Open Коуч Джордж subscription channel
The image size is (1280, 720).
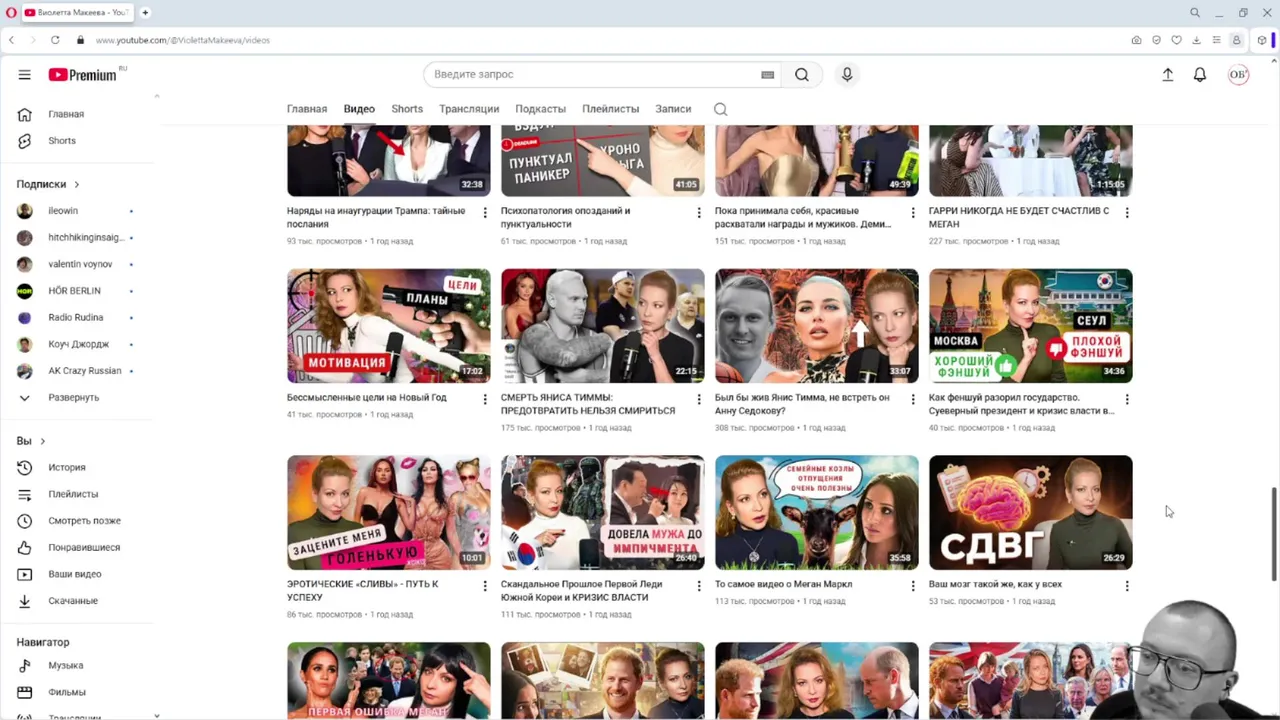click(x=78, y=344)
